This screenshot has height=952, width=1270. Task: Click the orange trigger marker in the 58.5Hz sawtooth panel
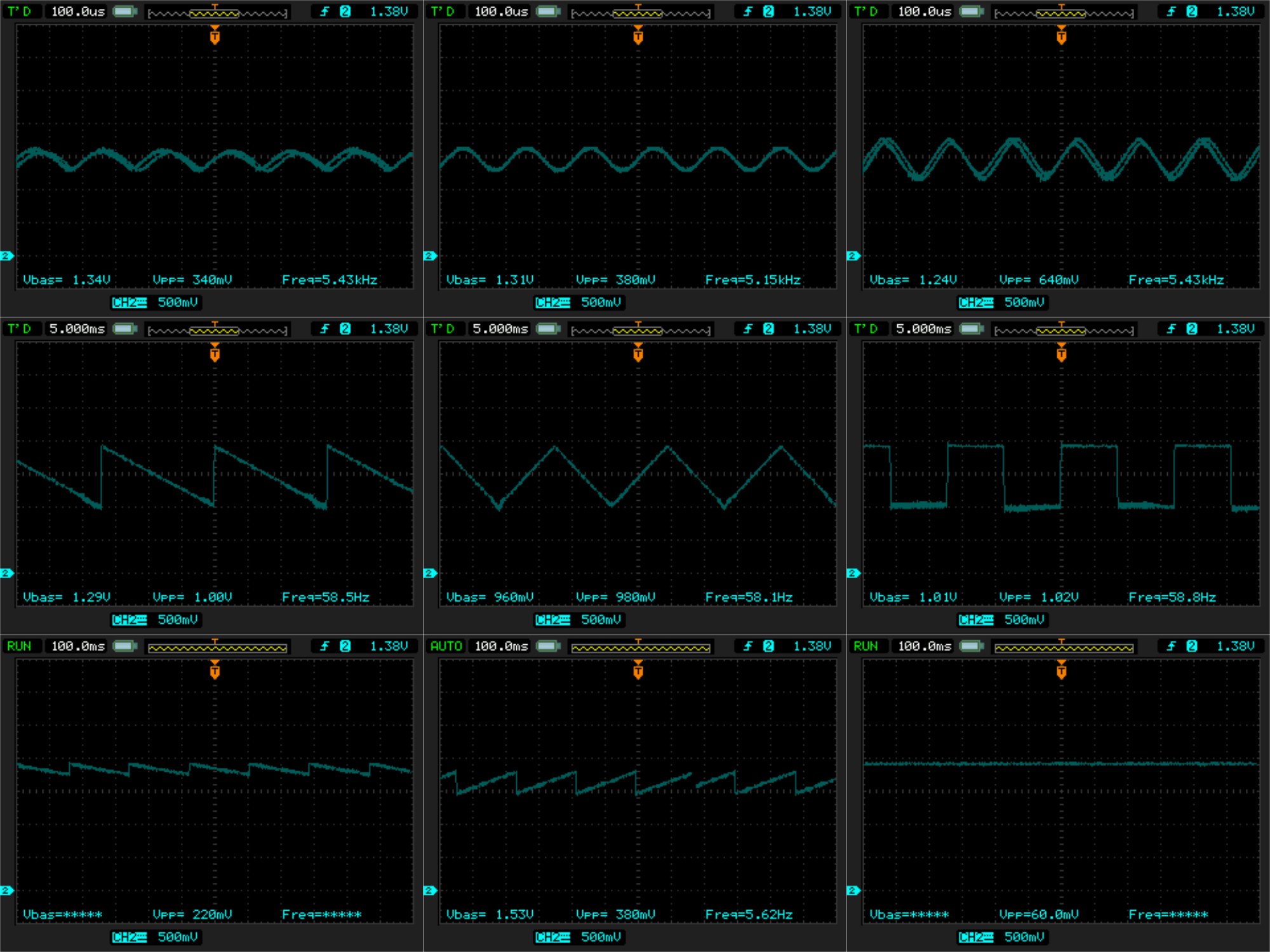click(215, 353)
